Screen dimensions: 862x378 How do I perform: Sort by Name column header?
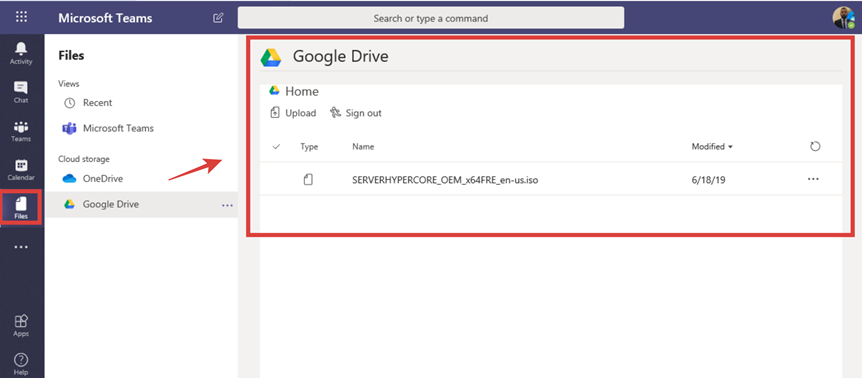363,147
